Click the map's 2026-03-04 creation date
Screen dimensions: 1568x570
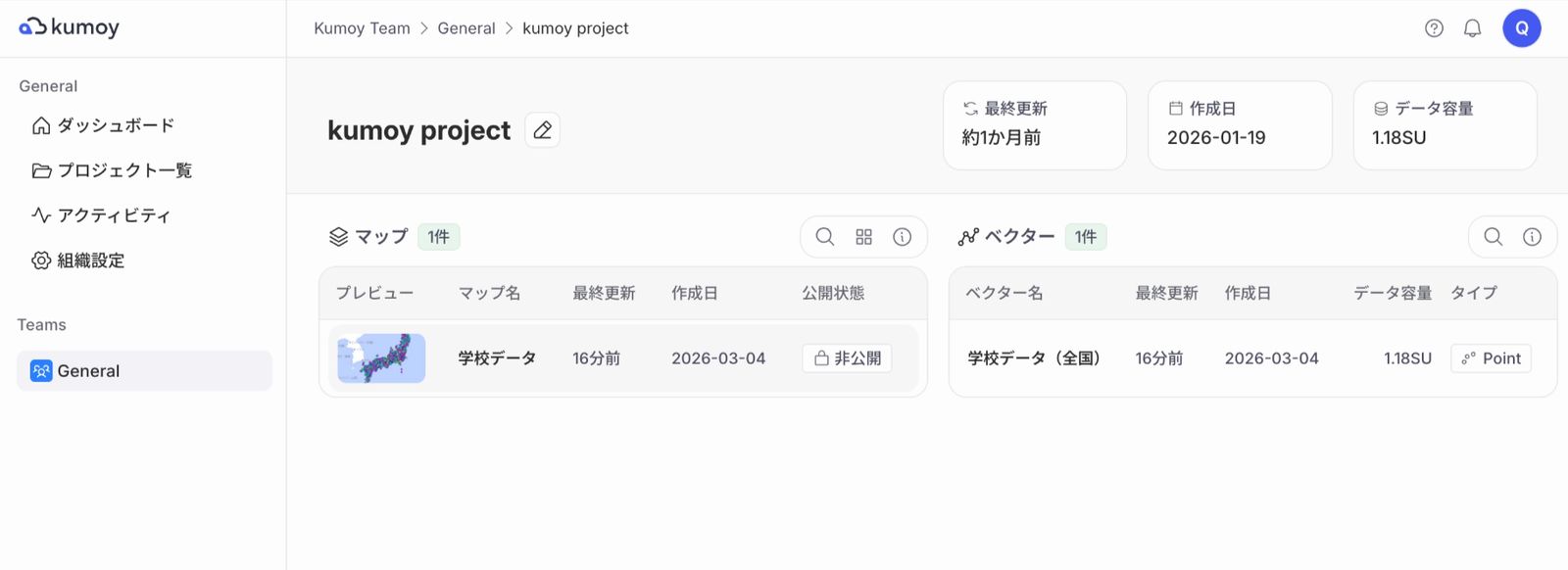718,358
